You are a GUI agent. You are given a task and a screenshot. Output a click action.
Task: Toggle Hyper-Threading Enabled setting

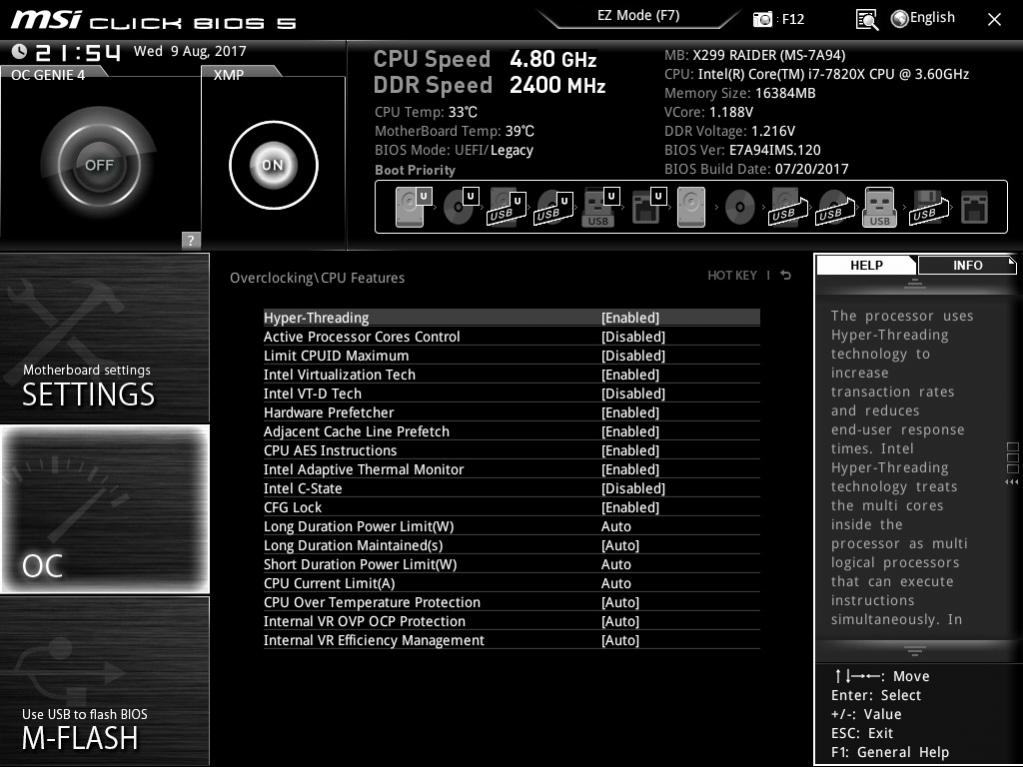tap(512, 318)
